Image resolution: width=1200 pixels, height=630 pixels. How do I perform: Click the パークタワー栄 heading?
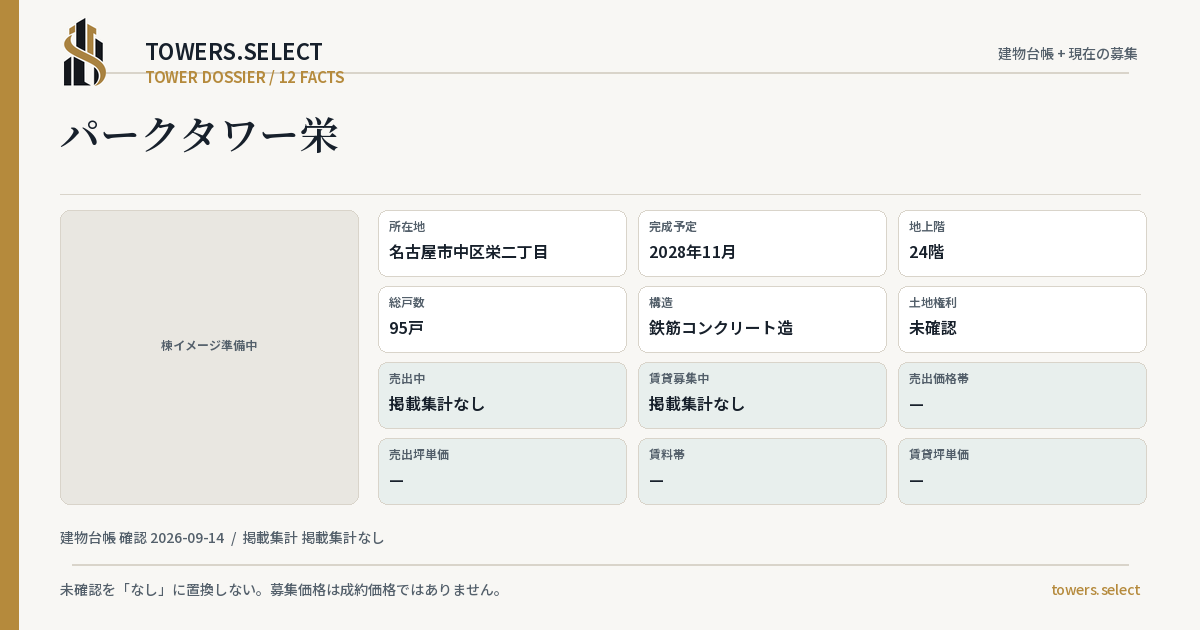coord(200,135)
